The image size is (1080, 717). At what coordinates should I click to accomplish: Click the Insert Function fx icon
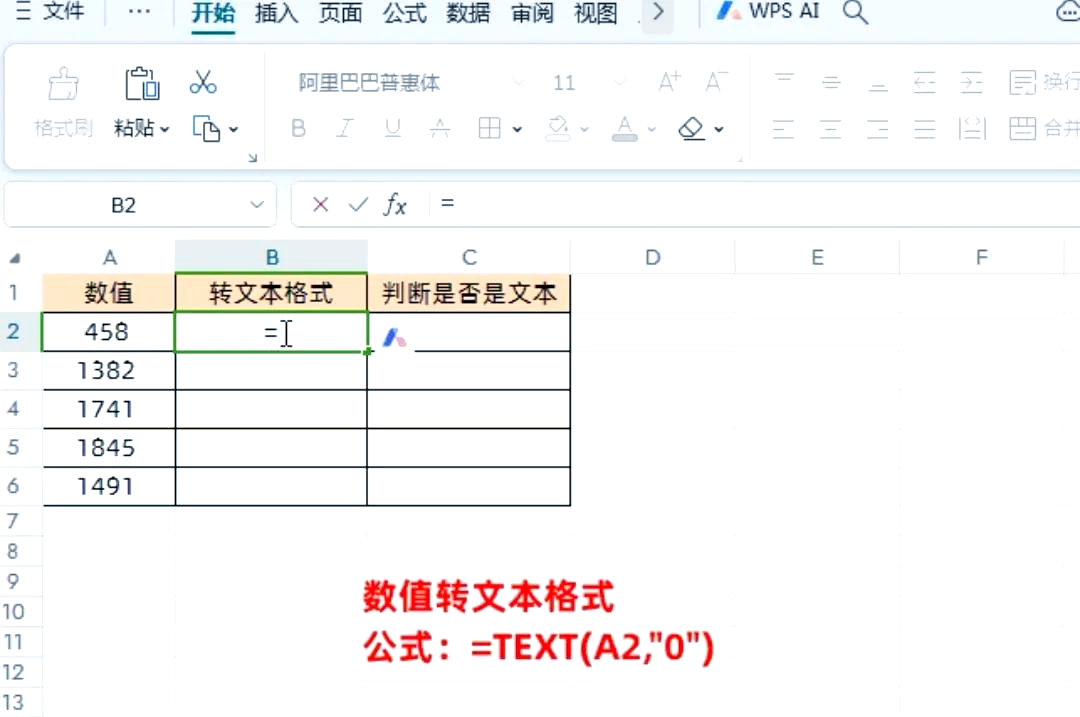(x=395, y=205)
